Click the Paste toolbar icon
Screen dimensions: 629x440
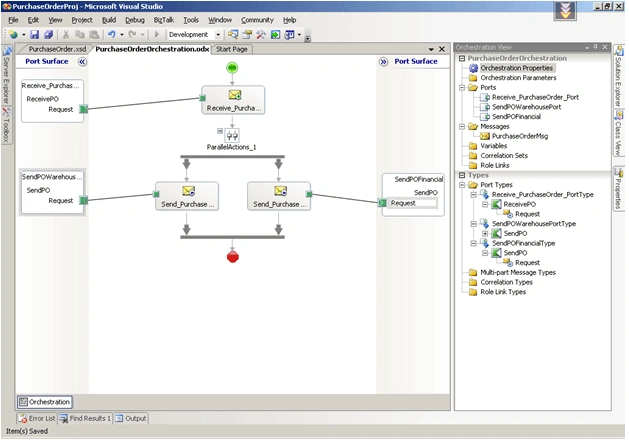[x=94, y=34]
